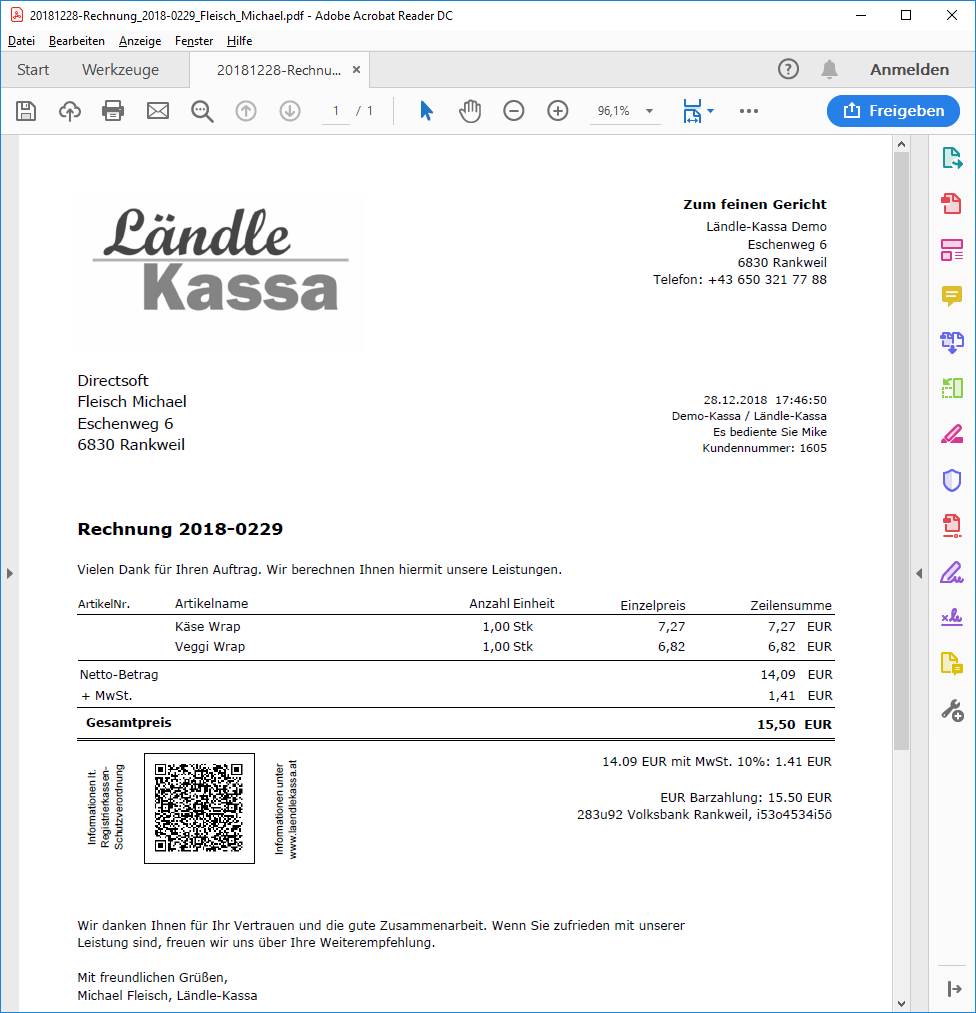
Task: Open the Anzeige menu
Action: coord(140,41)
